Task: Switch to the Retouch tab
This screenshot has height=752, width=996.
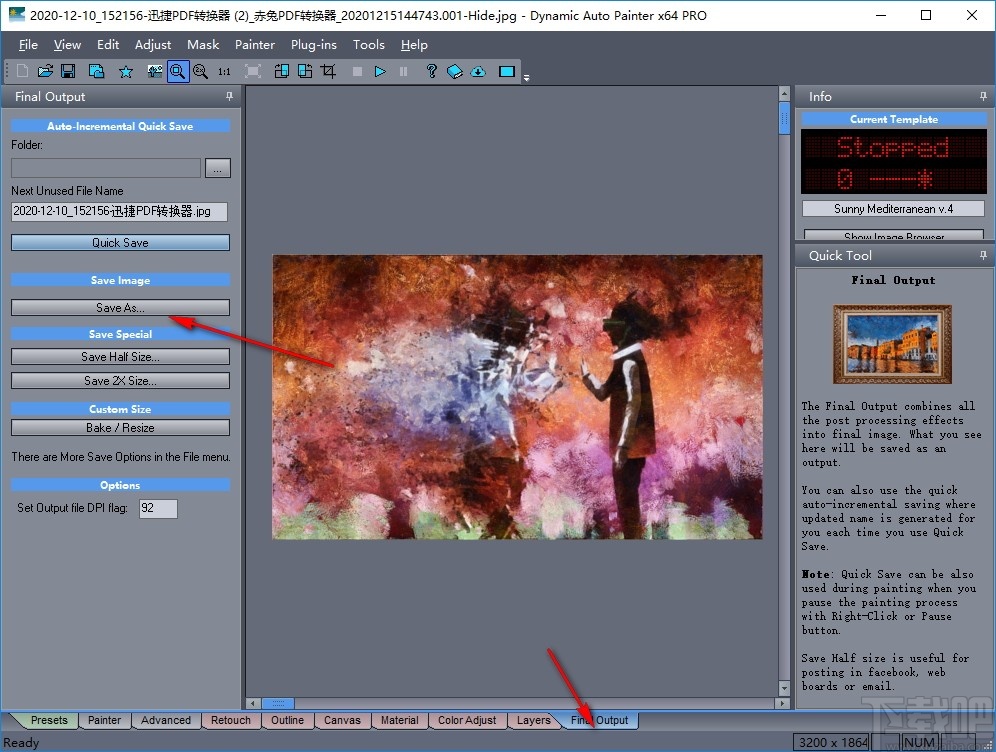Action: click(230, 720)
